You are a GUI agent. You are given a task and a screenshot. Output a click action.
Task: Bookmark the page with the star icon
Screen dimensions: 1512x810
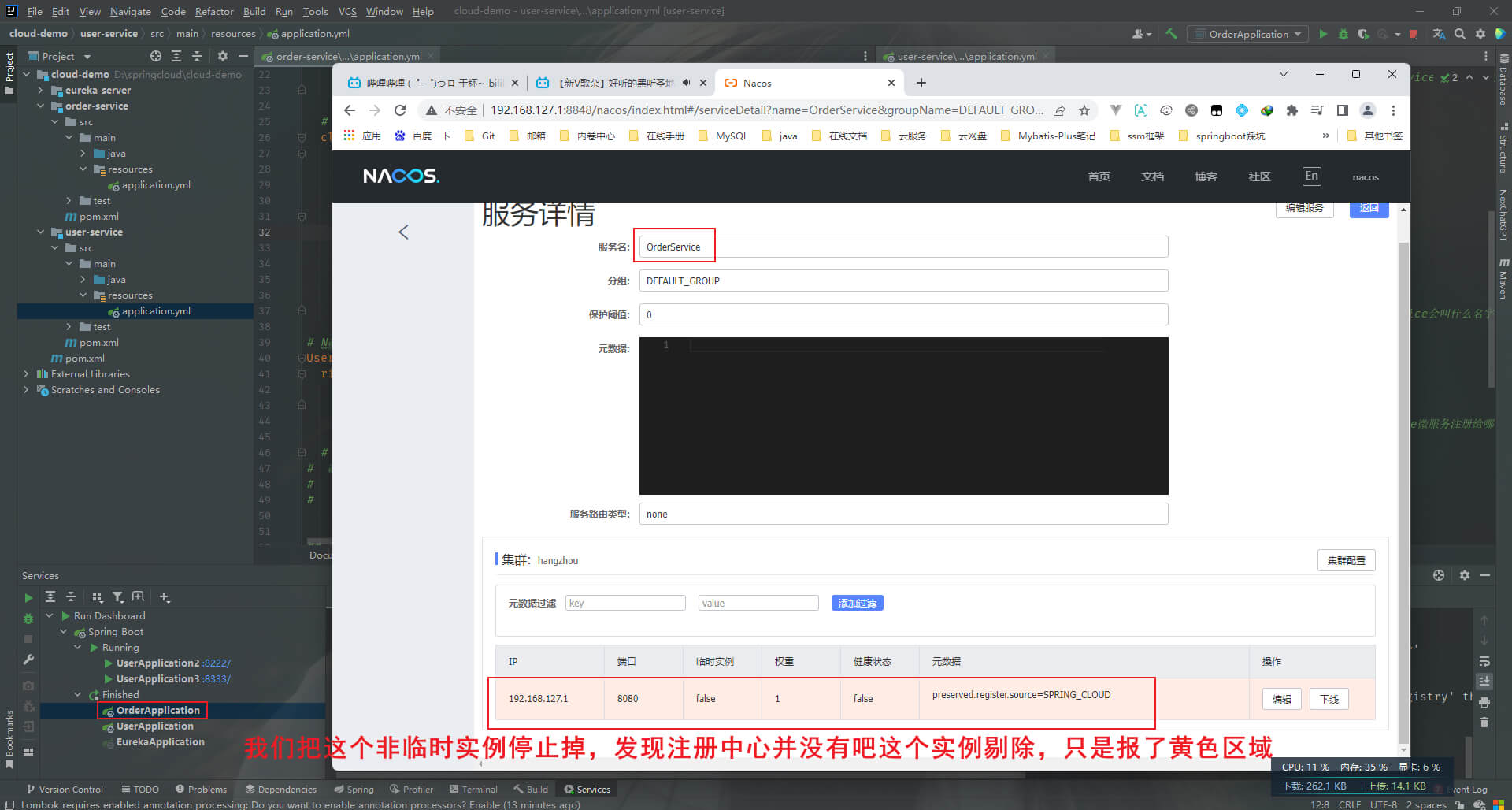pyautogui.click(x=1084, y=110)
